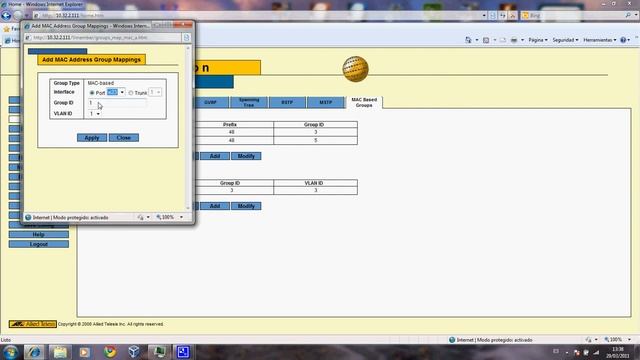Screen dimensions: 640x360
Task: Click the stop loading icon
Action: click(513, 16)
